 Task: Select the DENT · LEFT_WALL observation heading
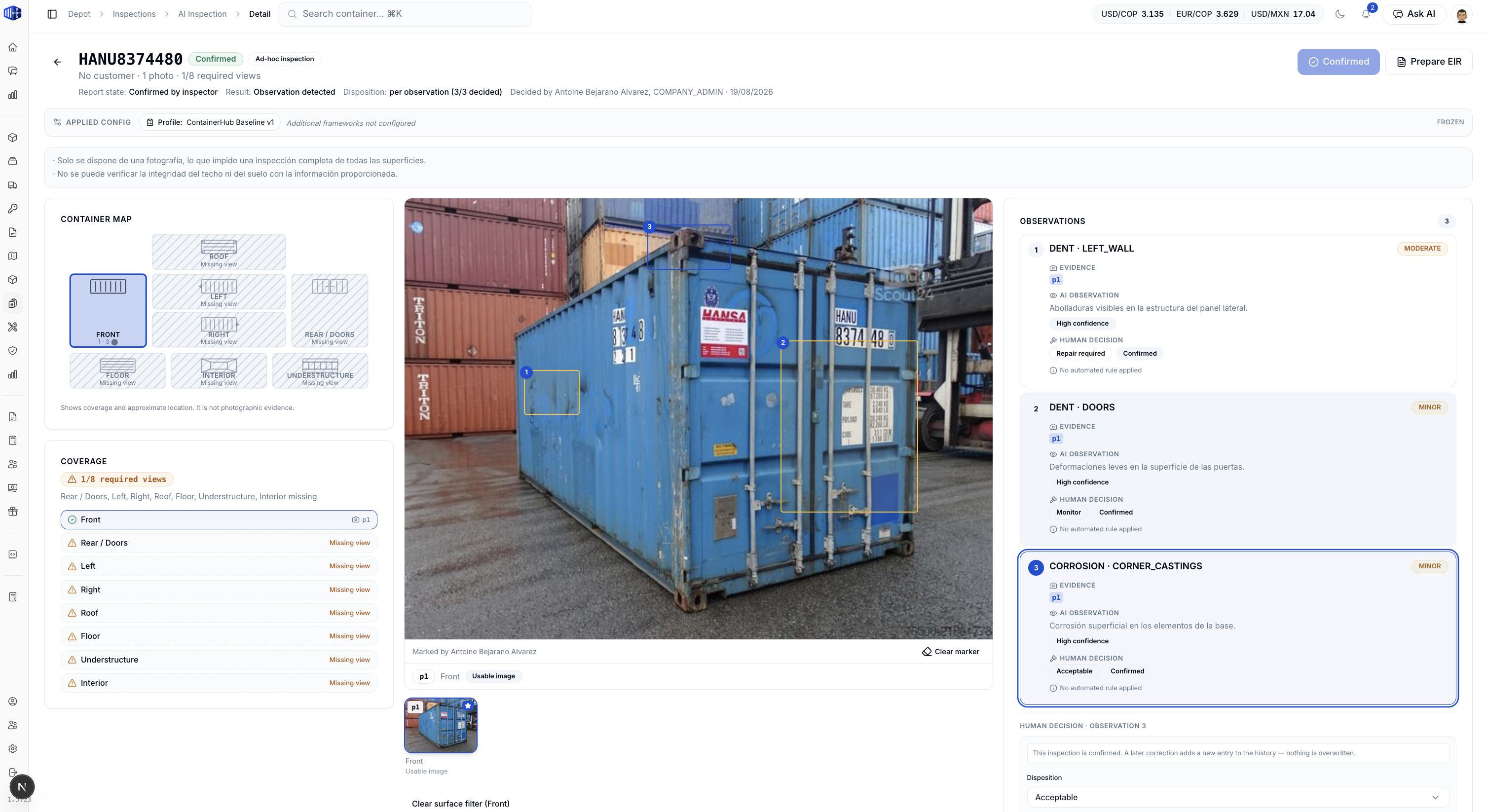click(1091, 249)
